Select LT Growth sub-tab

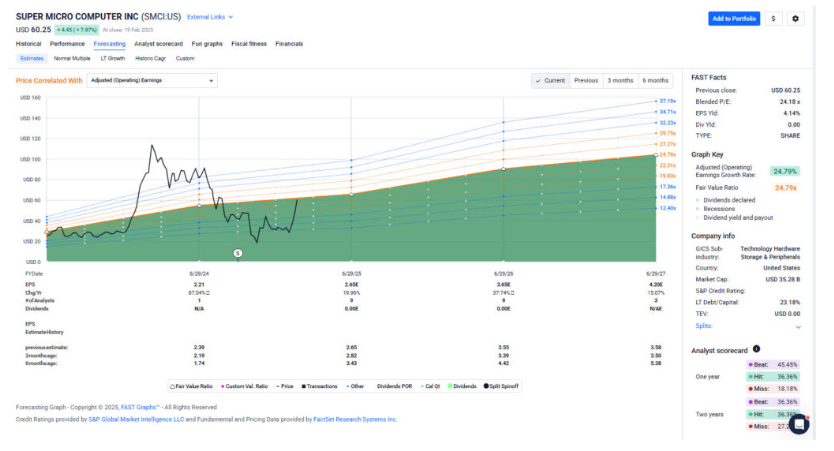tap(113, 59)
